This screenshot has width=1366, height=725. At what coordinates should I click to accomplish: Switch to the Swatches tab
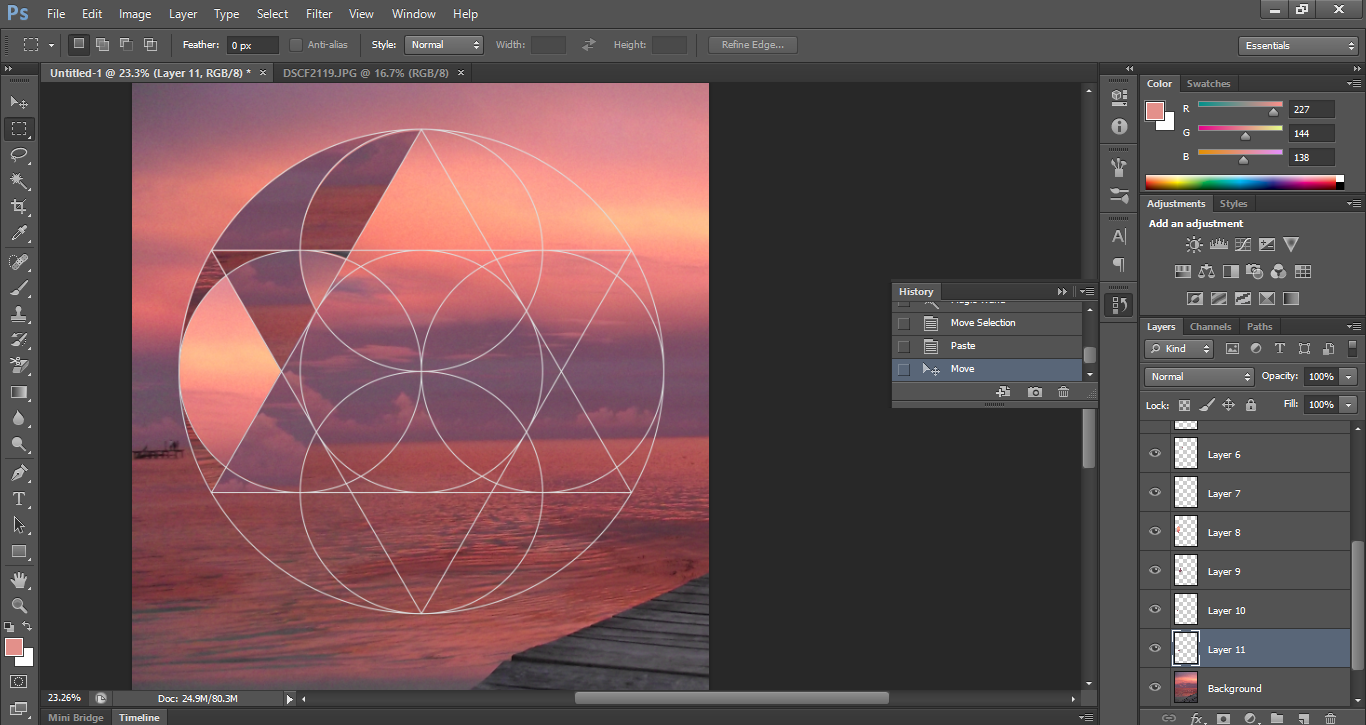1208,84
